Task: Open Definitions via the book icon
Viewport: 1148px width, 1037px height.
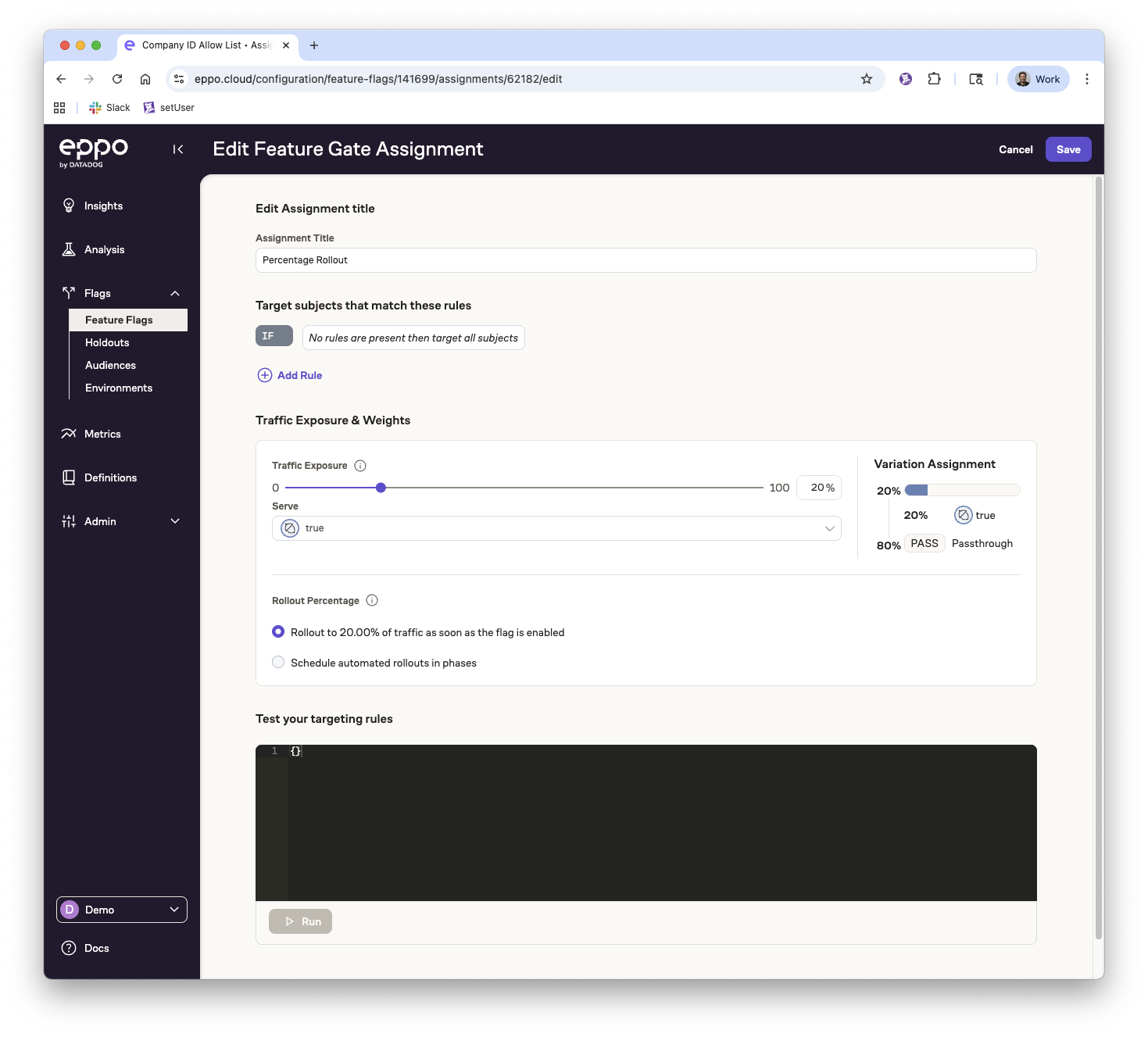Action: 69,477
